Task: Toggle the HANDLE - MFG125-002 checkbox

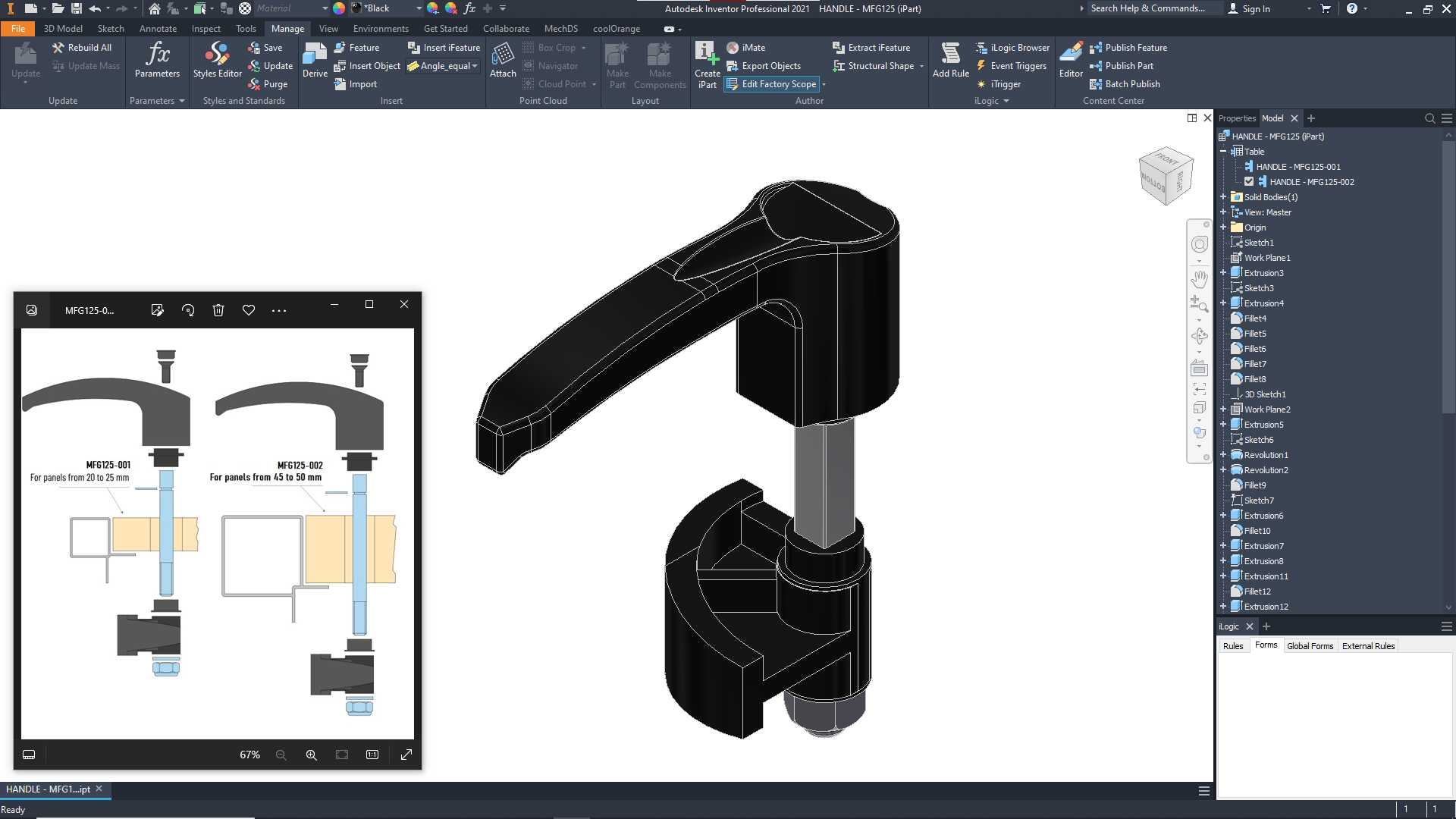Action: pos(1249,182)
